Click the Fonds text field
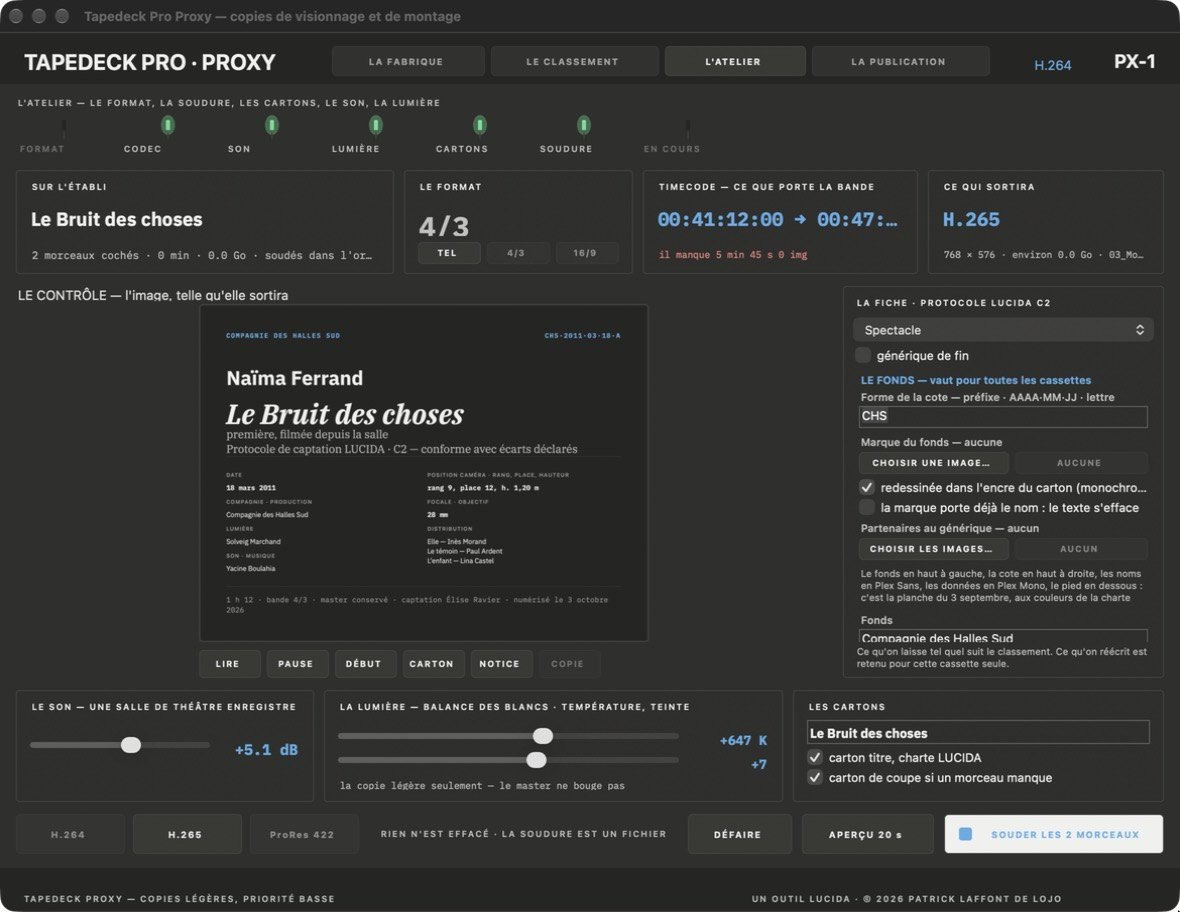1180x912 pixels. pos(1003,637)
